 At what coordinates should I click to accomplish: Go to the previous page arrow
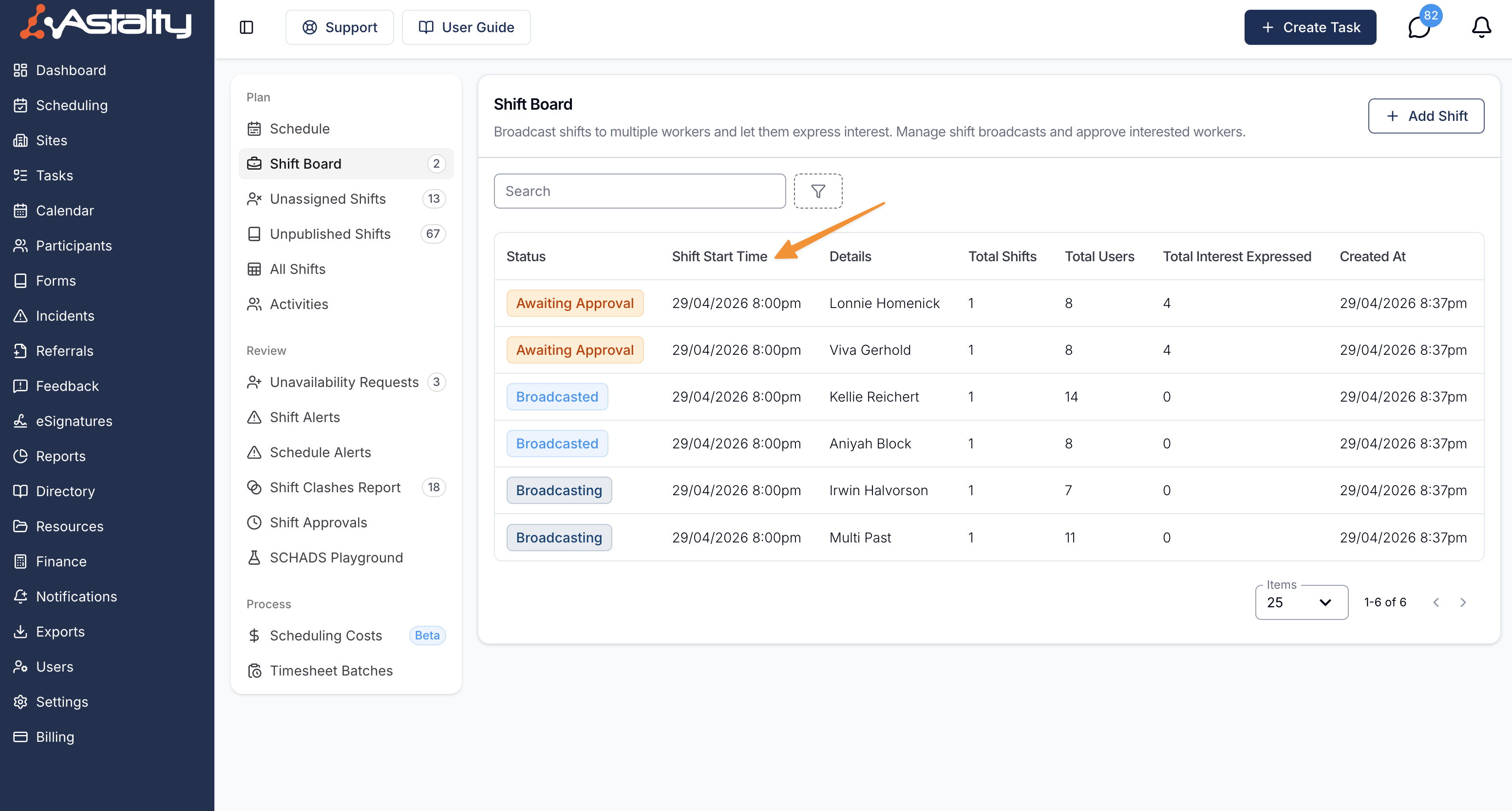1436,602
